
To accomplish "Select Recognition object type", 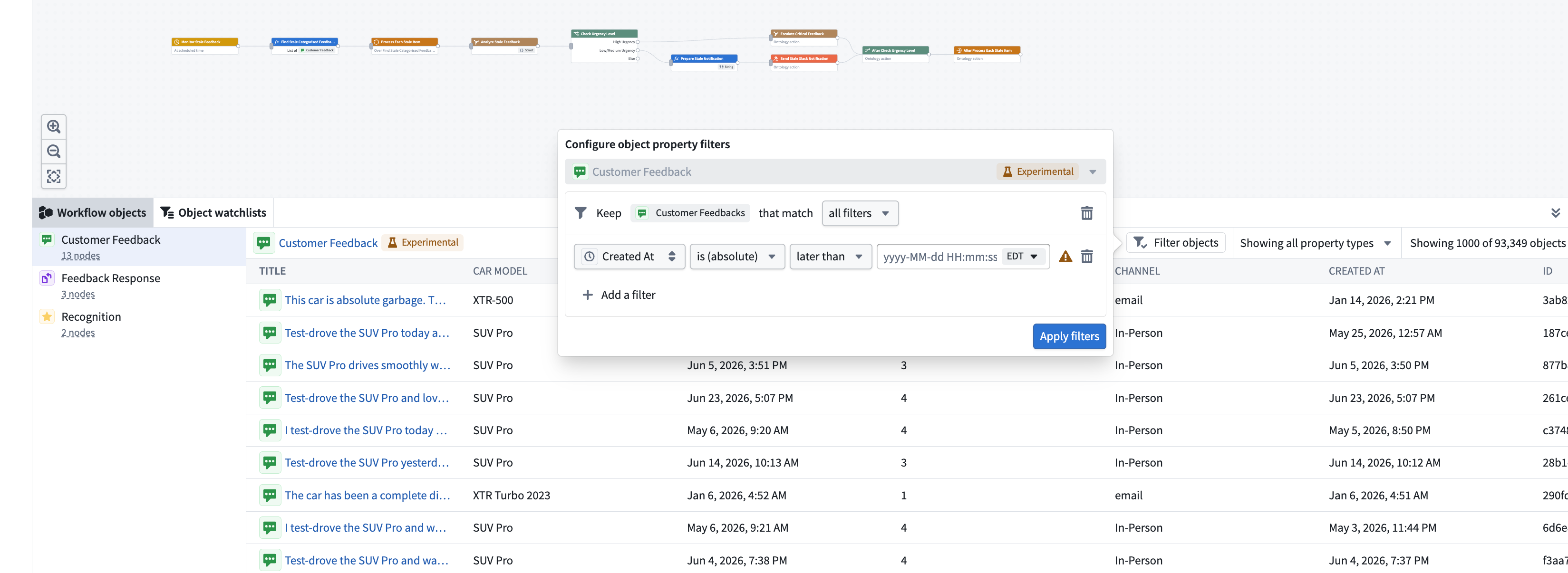I will point(139,323).
